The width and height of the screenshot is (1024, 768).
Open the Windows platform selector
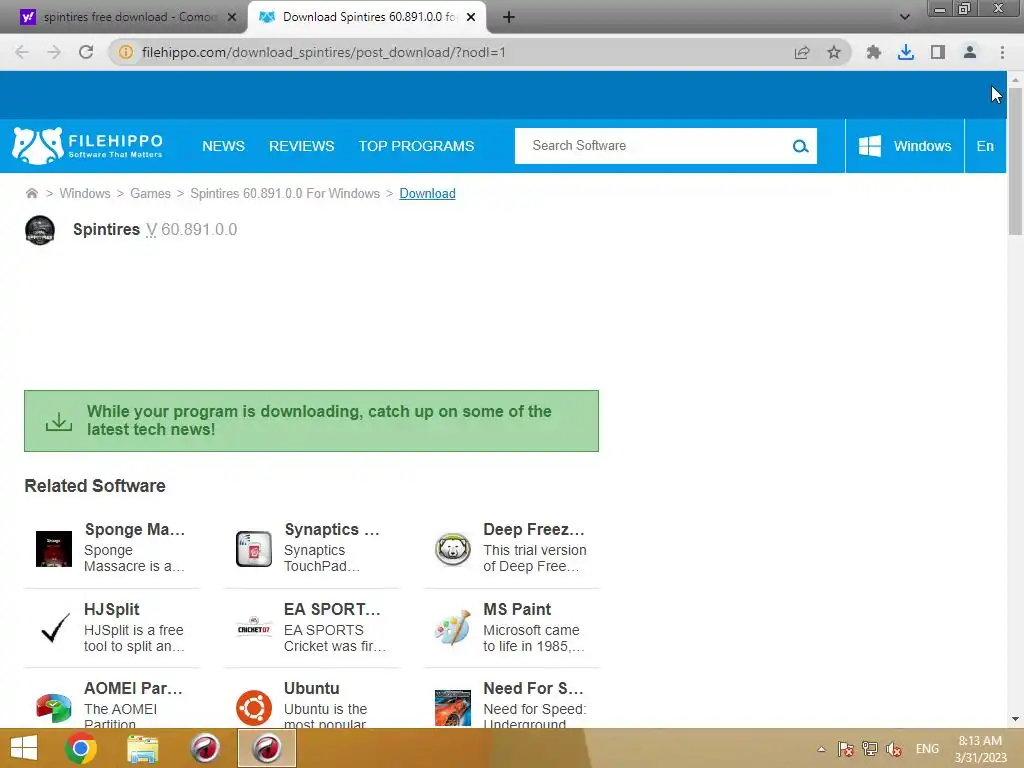[x=904, y=146]
